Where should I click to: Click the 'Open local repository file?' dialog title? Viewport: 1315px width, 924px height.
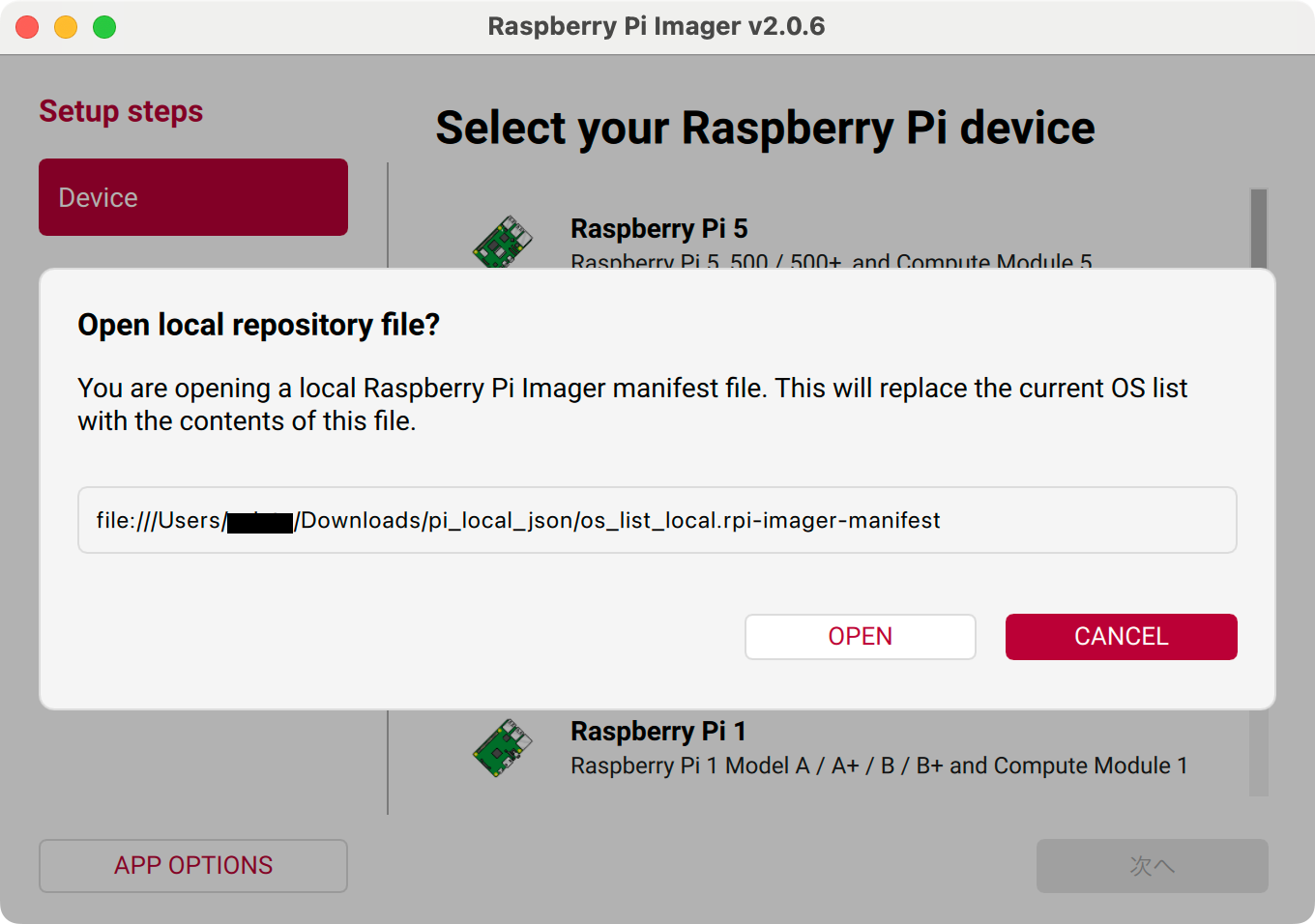click(258, 325)
